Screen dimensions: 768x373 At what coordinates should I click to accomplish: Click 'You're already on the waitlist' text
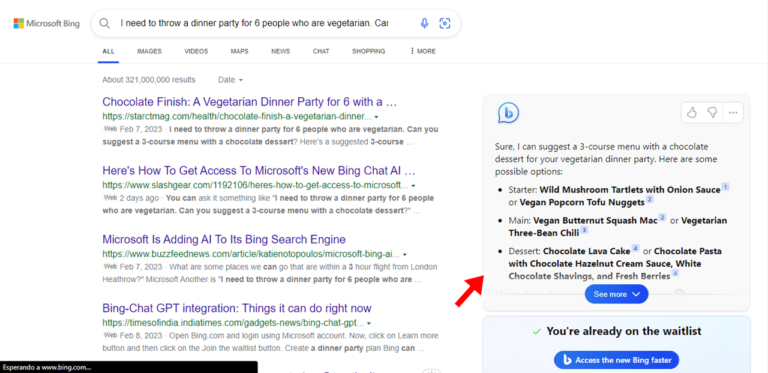point(624,331)
